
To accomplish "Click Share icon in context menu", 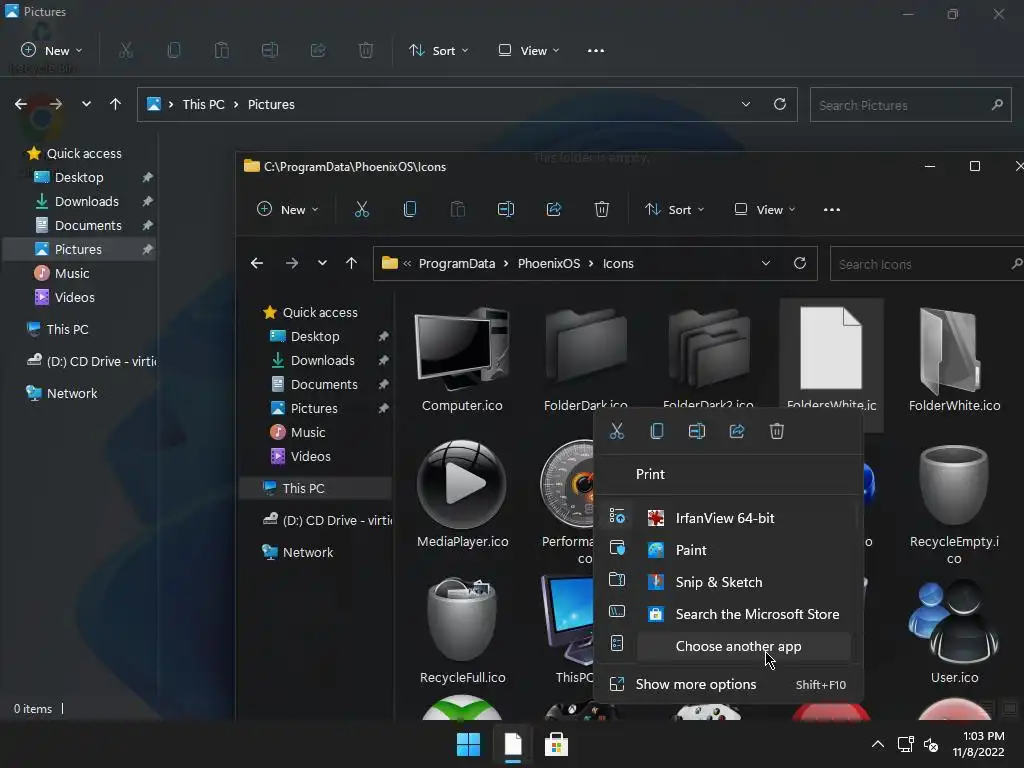I will pos(737,431).
